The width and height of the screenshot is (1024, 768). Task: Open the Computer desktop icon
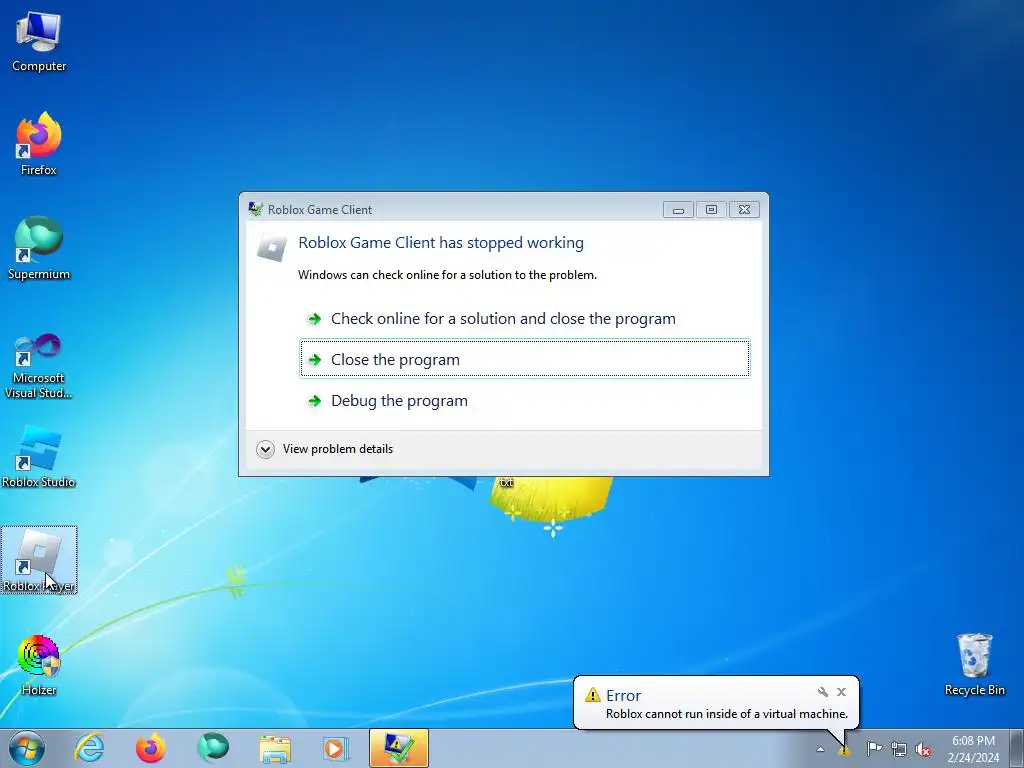click(39, 42)
